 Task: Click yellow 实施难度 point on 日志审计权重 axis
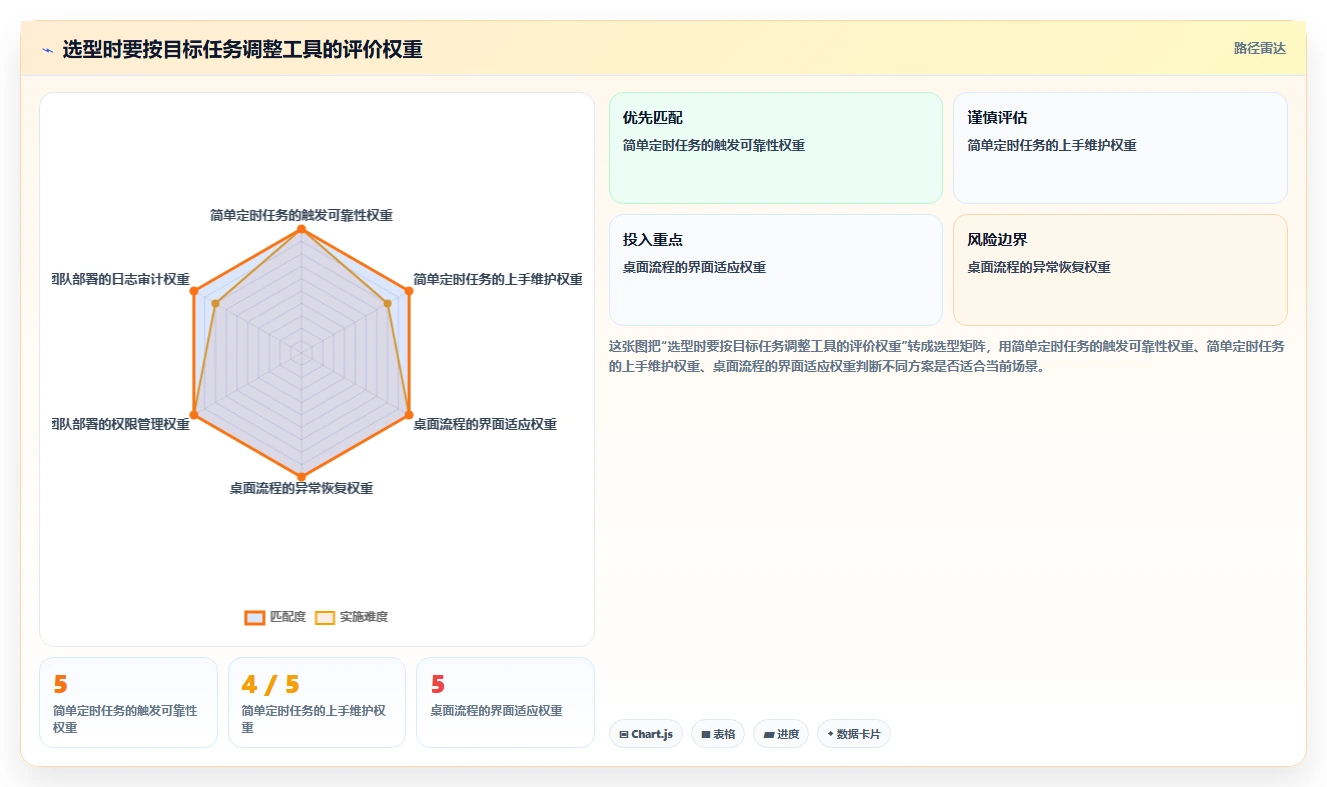tap(215, 303)
